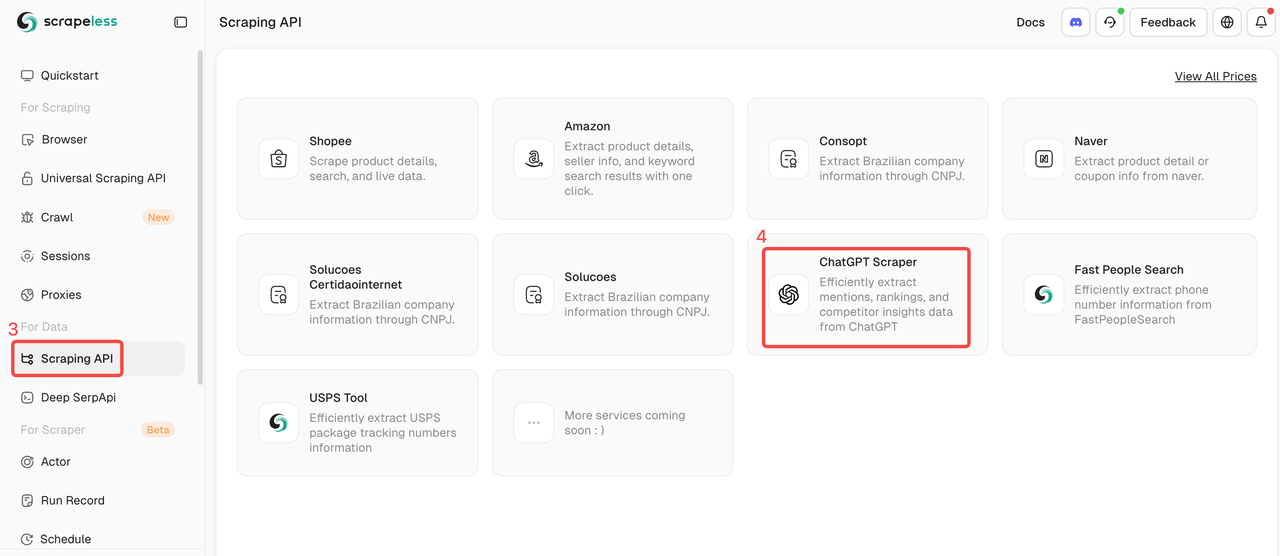Screen dimensions: 1280x556
Task: Click the Solucoes card icon
Action: [x=534, y=295]
